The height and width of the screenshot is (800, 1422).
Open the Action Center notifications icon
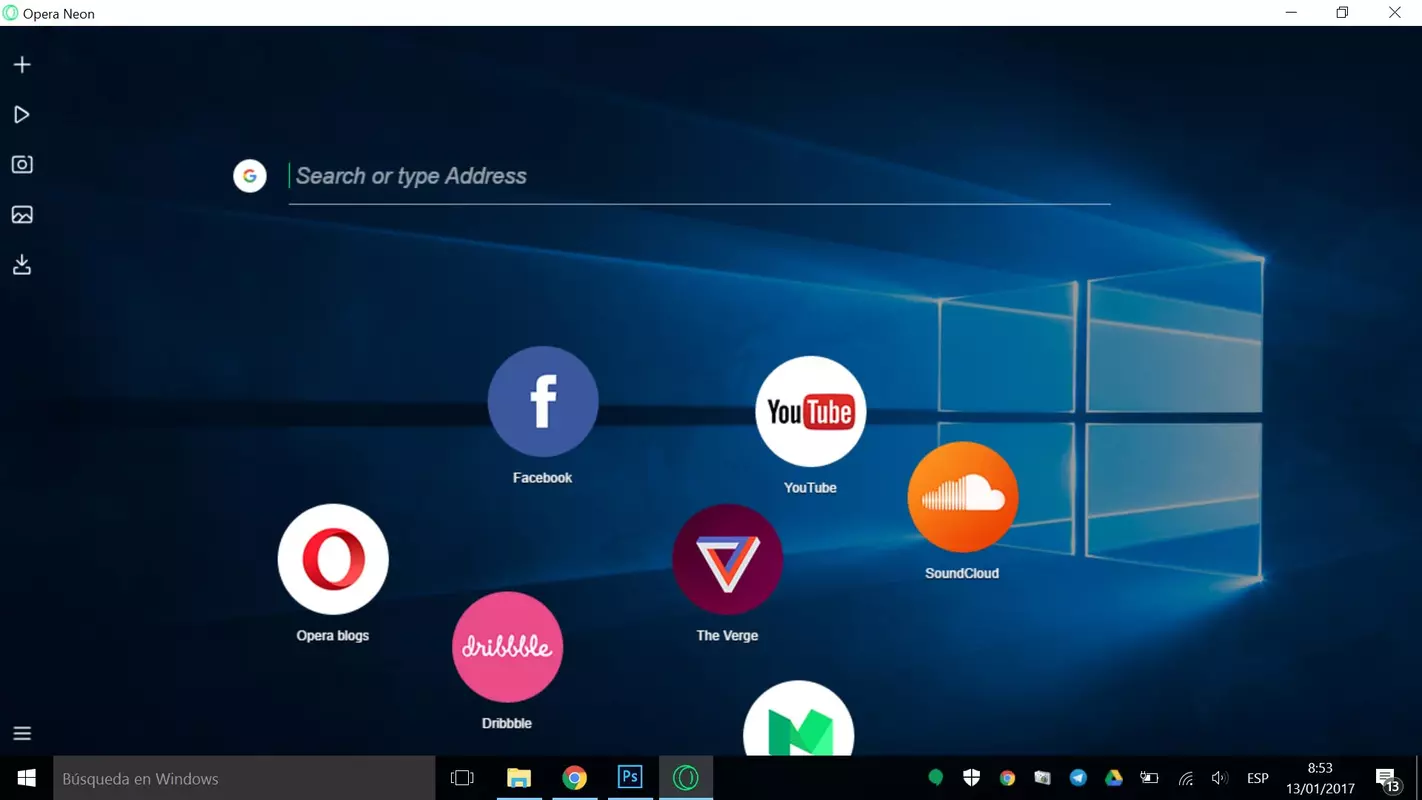coord(1387,779)
